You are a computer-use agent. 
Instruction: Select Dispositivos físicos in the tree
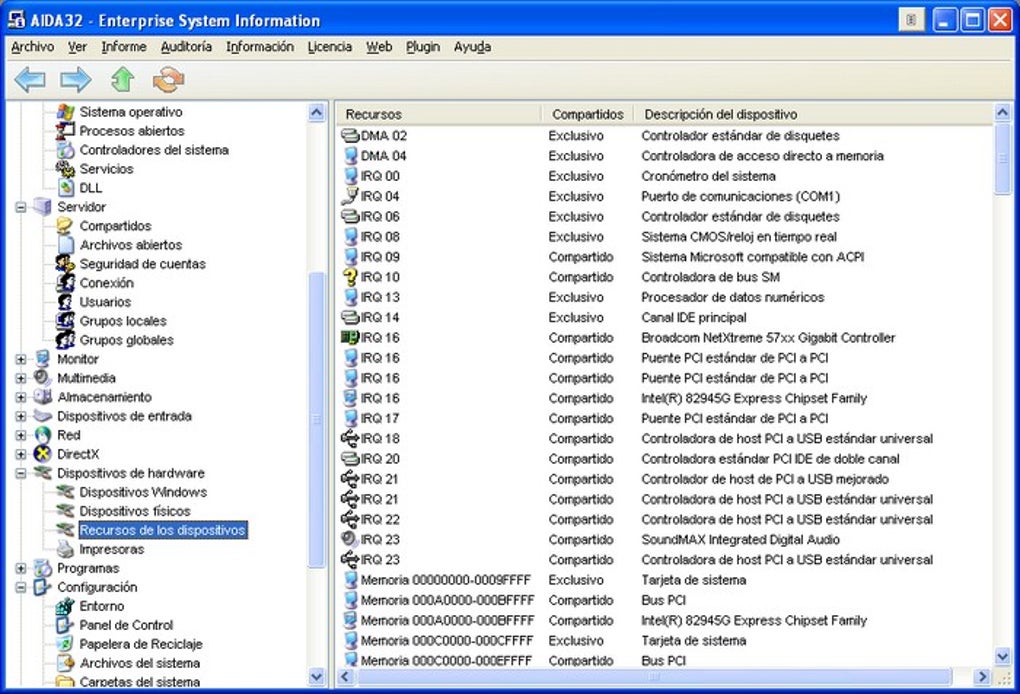point(135,511)
